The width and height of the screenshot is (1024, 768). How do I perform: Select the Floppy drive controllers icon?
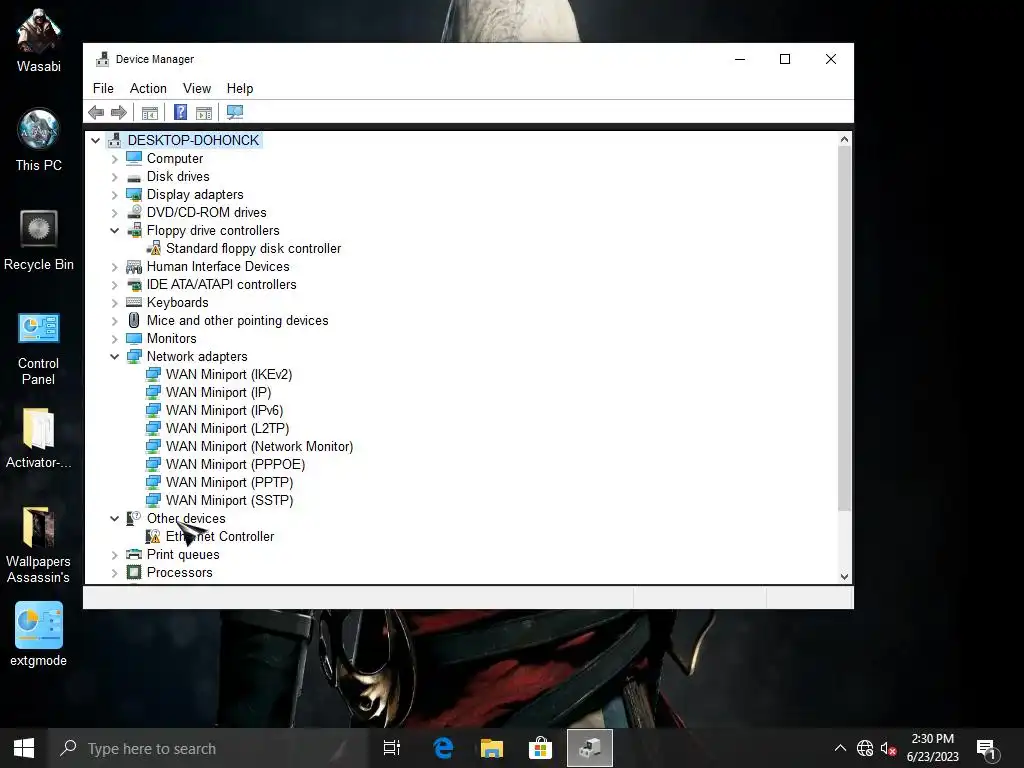134,230
